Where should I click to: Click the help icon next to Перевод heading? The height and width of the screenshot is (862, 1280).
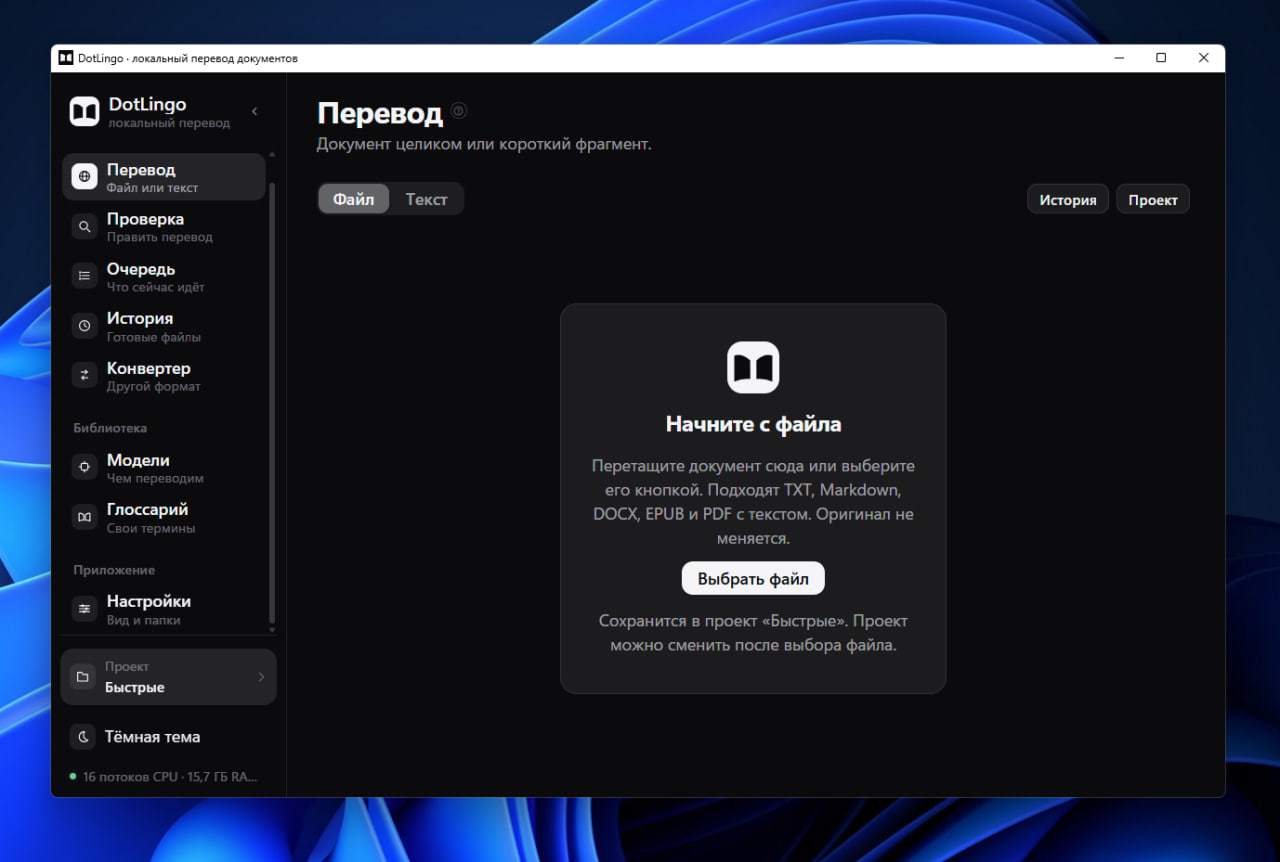point(459,111)
